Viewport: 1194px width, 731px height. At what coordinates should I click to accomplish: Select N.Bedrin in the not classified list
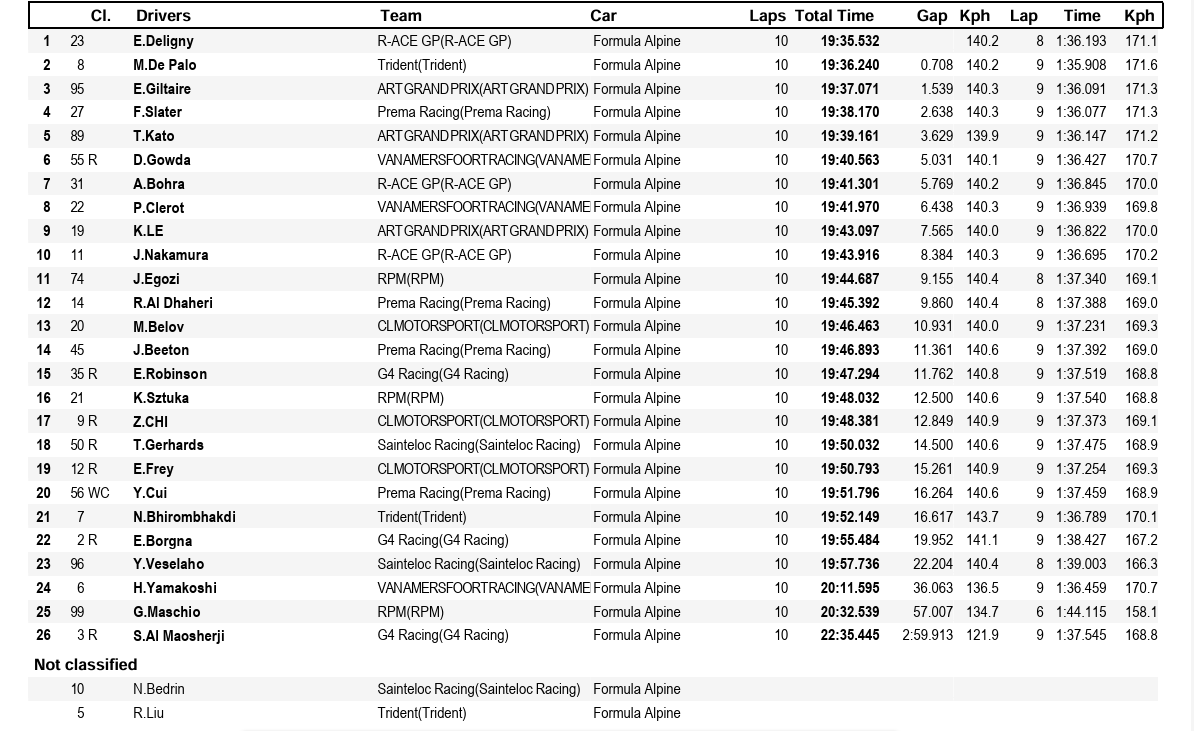159,689
